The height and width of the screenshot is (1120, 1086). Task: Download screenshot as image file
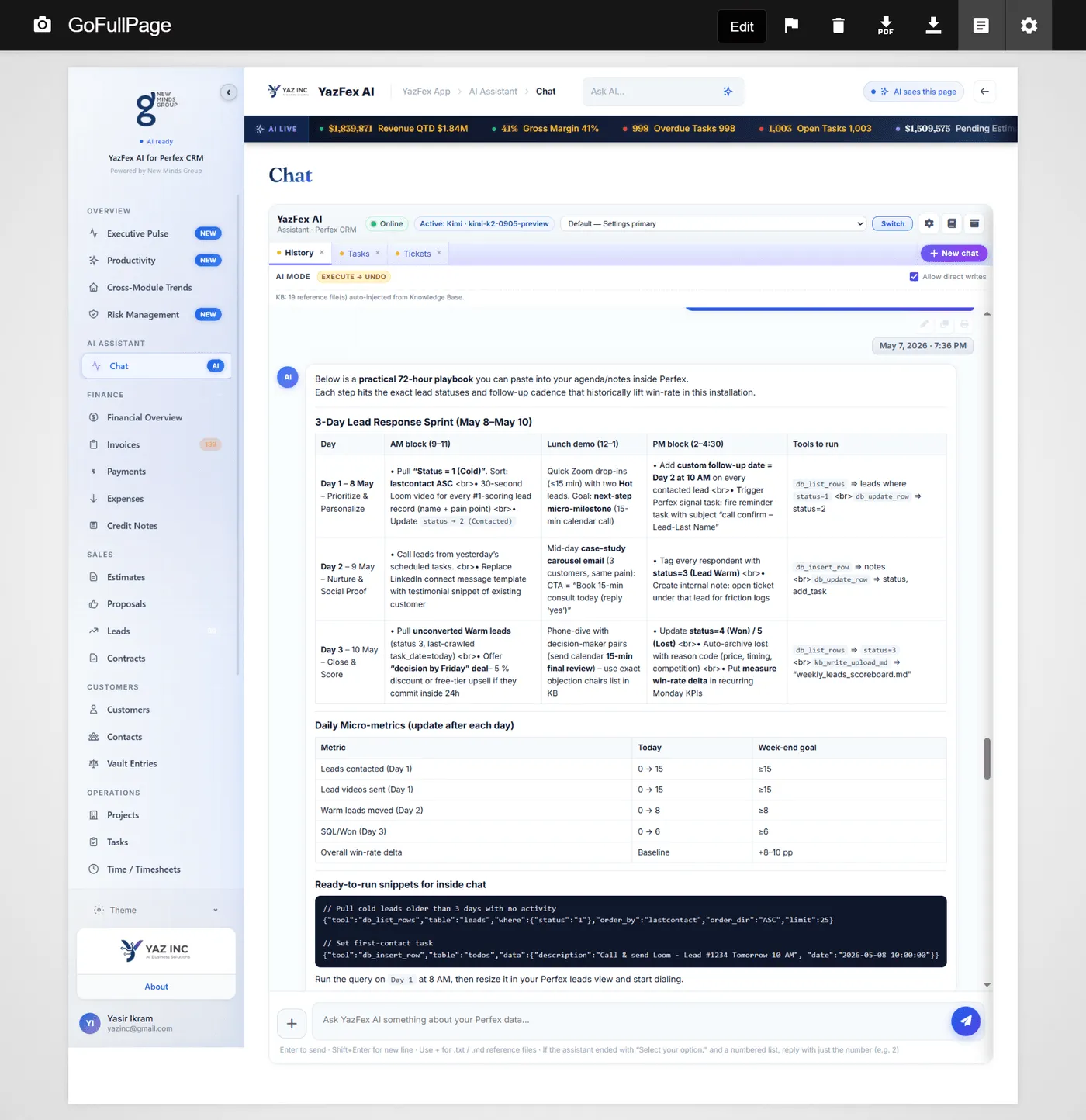[934, 26]
